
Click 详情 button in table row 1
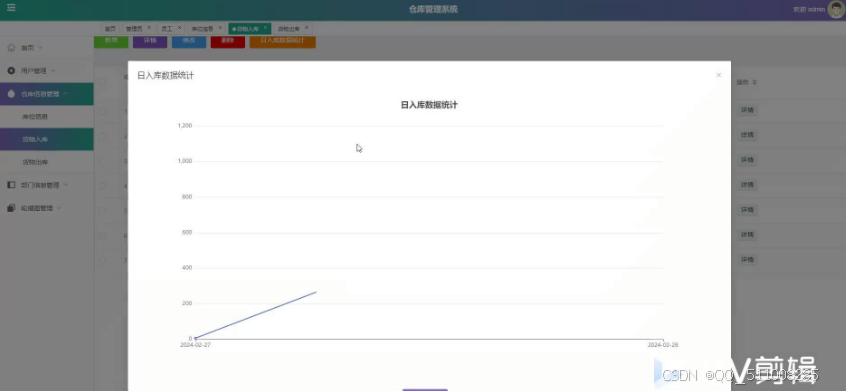(747, 110)
